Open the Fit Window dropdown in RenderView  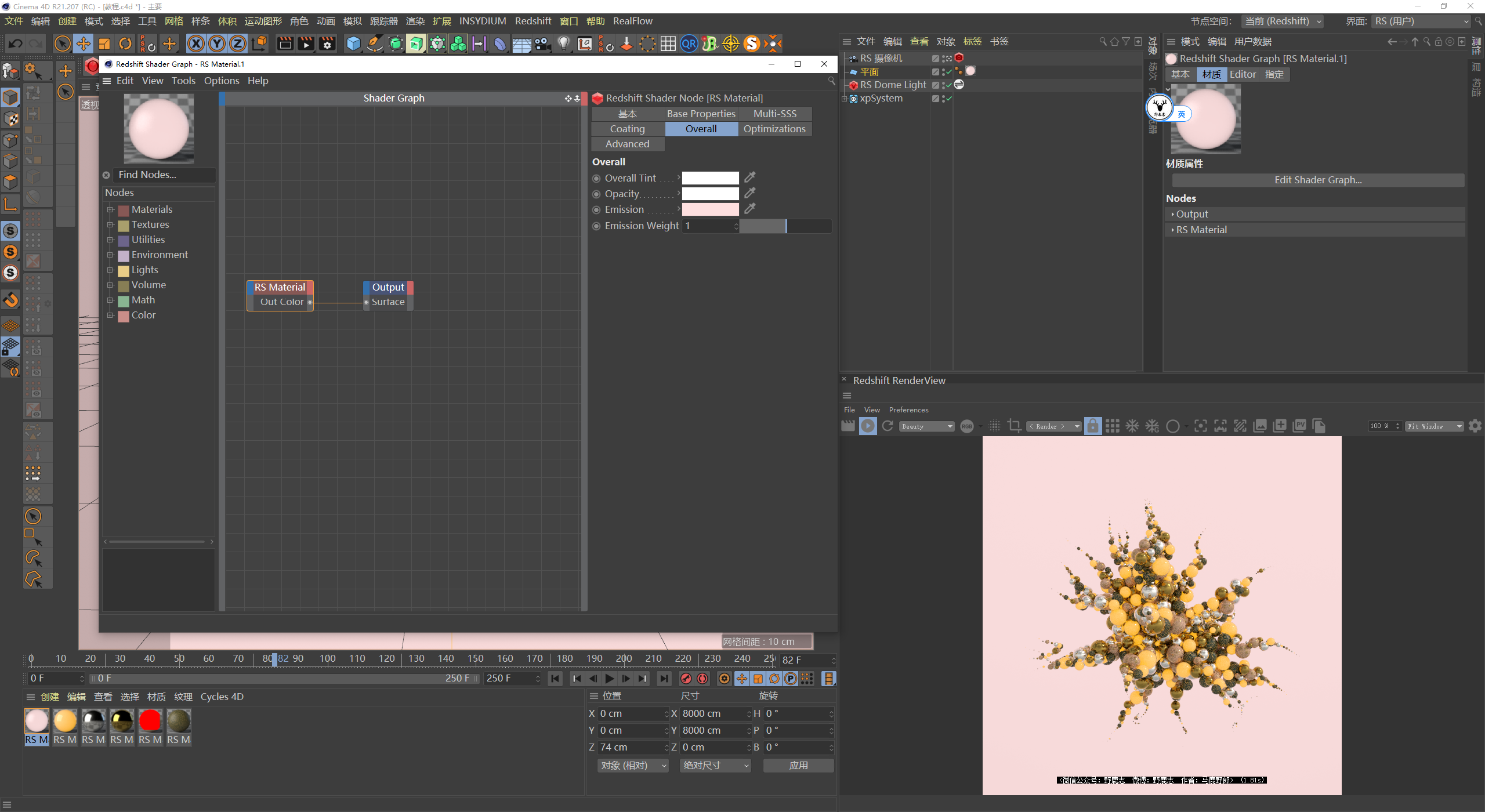(1434, 426)
